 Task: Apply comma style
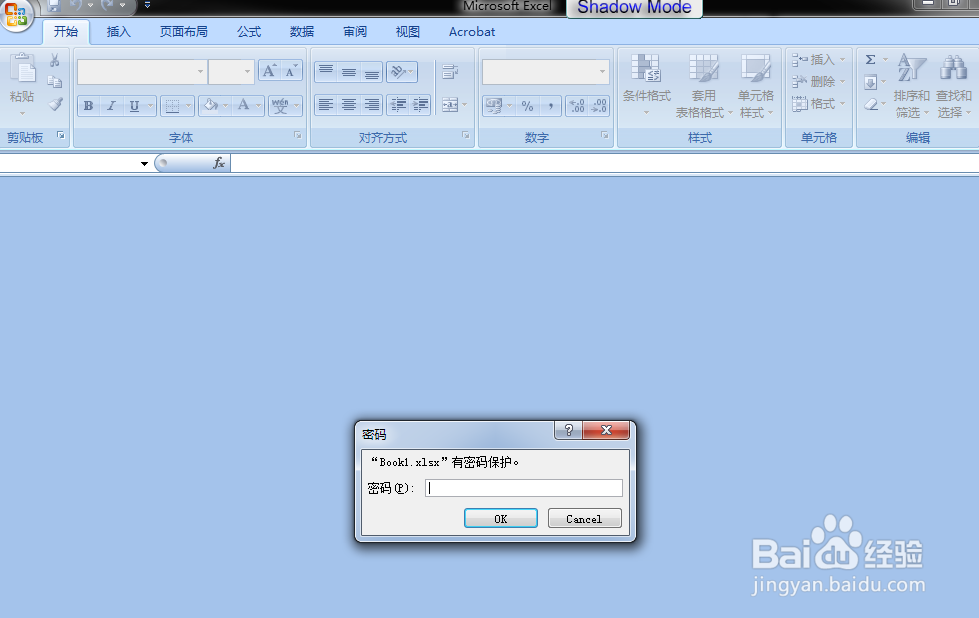click(x=550, y=105)
